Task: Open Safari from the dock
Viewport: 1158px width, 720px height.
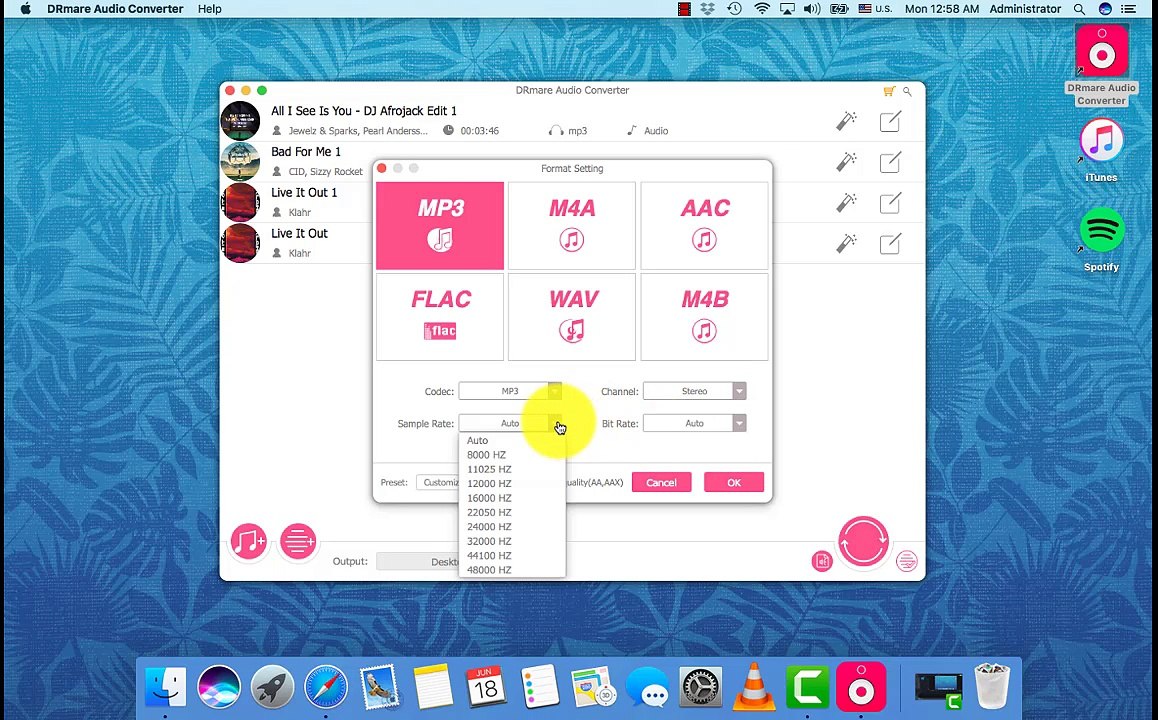Action: pyautogui.click(x=326, y=687)
